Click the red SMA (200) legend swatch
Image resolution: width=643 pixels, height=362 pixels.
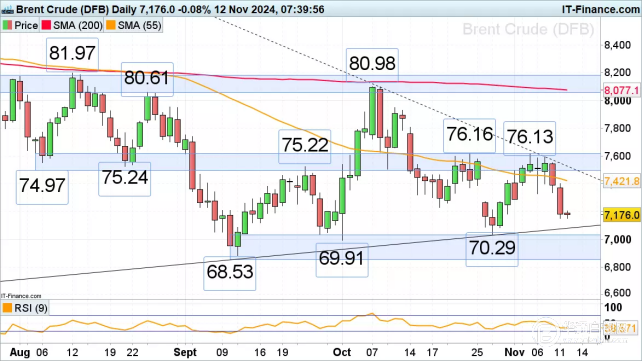coord(46,25)
